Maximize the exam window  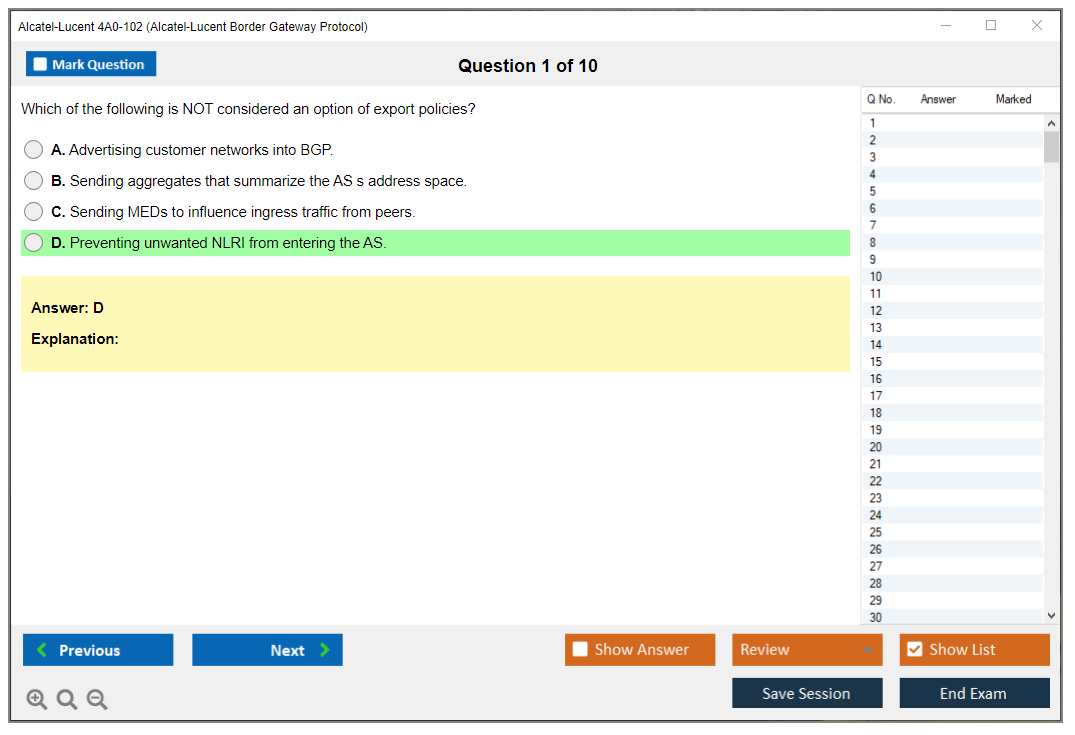pos(991,26)
